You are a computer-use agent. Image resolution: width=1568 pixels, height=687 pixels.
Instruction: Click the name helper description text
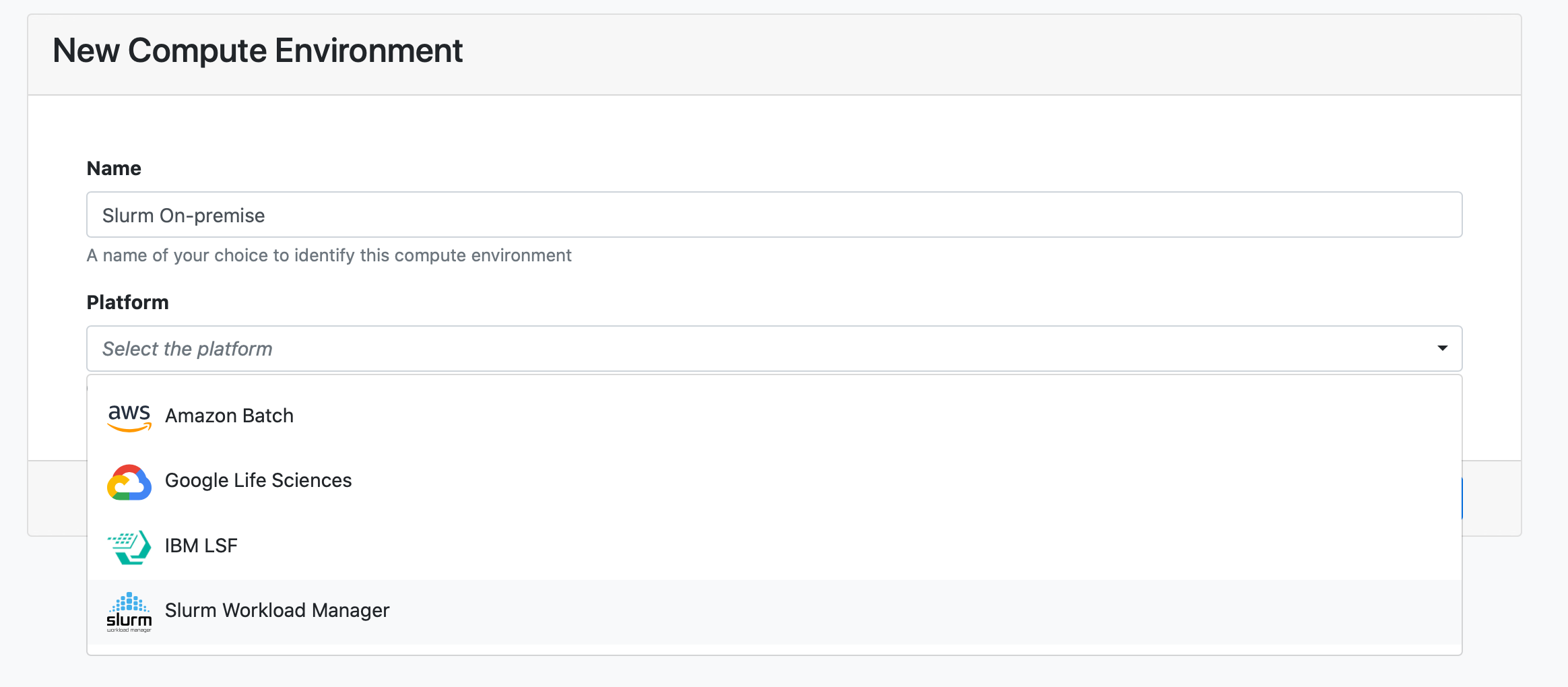(x=329, y=256)
